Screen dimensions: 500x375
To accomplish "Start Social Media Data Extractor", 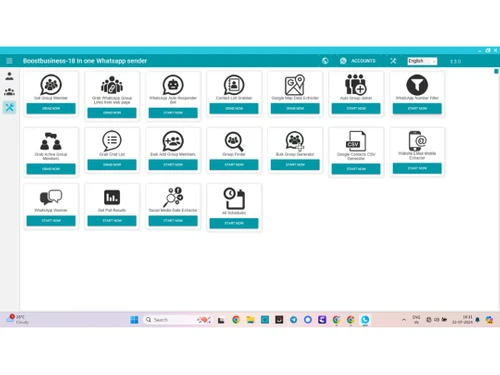I will pyautogui.click(x=173, y=221).
